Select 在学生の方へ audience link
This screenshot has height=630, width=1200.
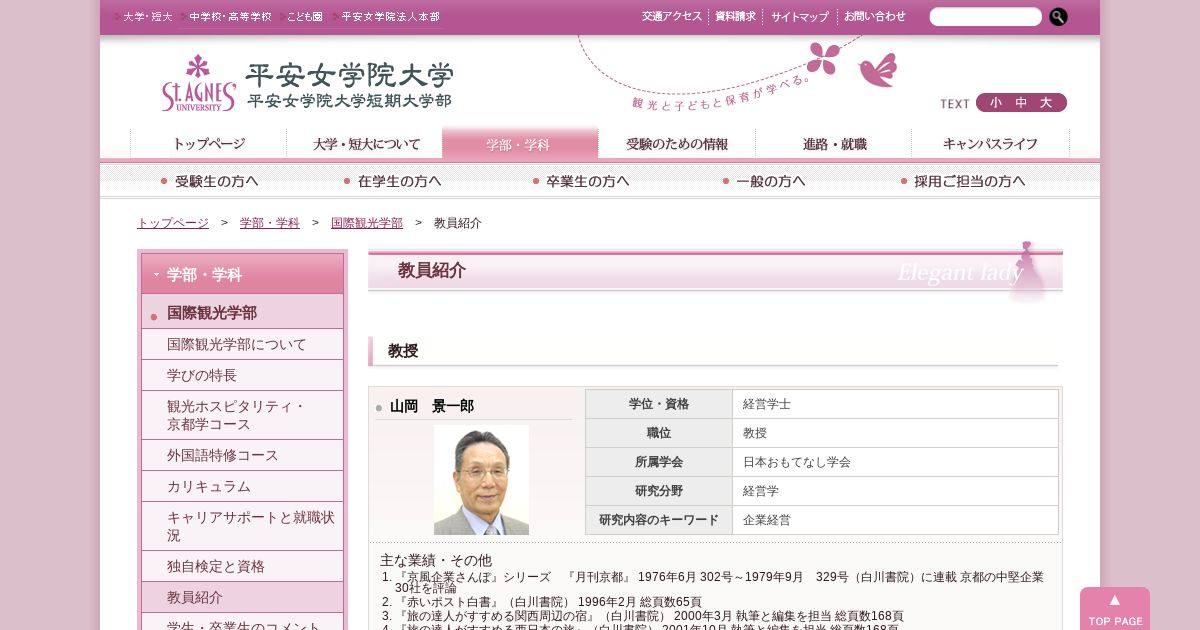pyautogui.click(x=392, y=181)
